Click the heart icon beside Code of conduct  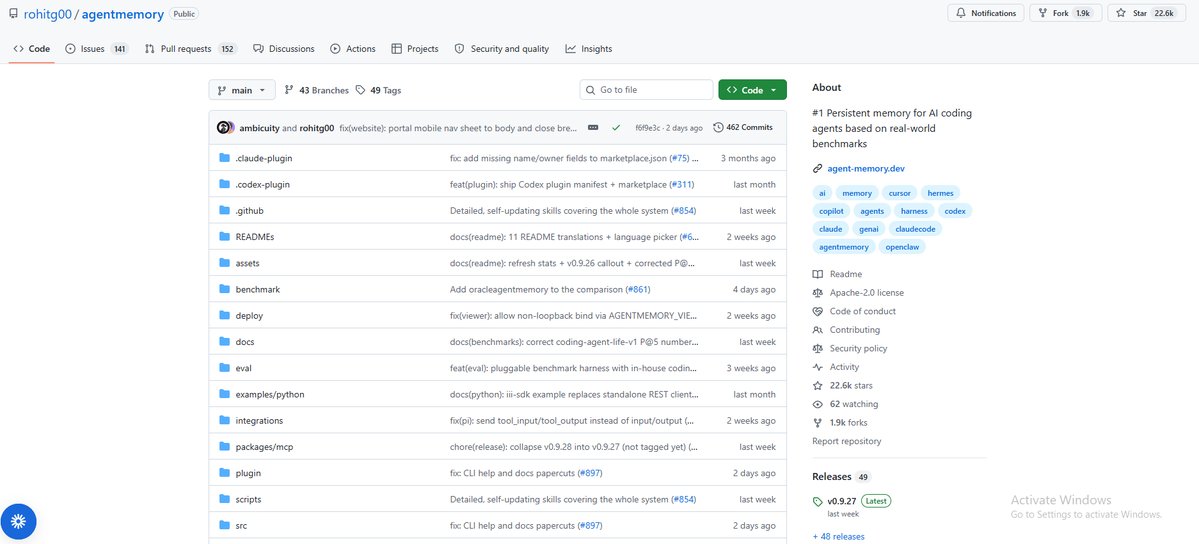(x=817, y=311)
